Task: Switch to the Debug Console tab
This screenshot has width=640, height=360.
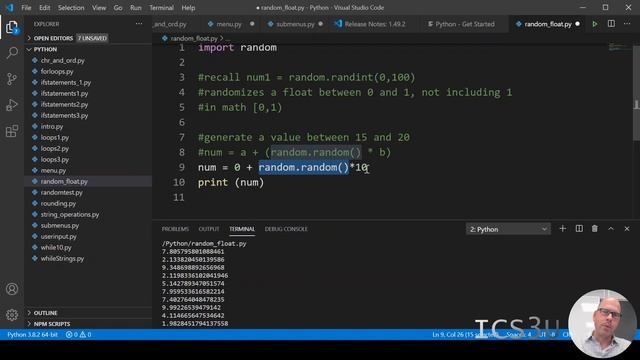Action: pos(286,229)
